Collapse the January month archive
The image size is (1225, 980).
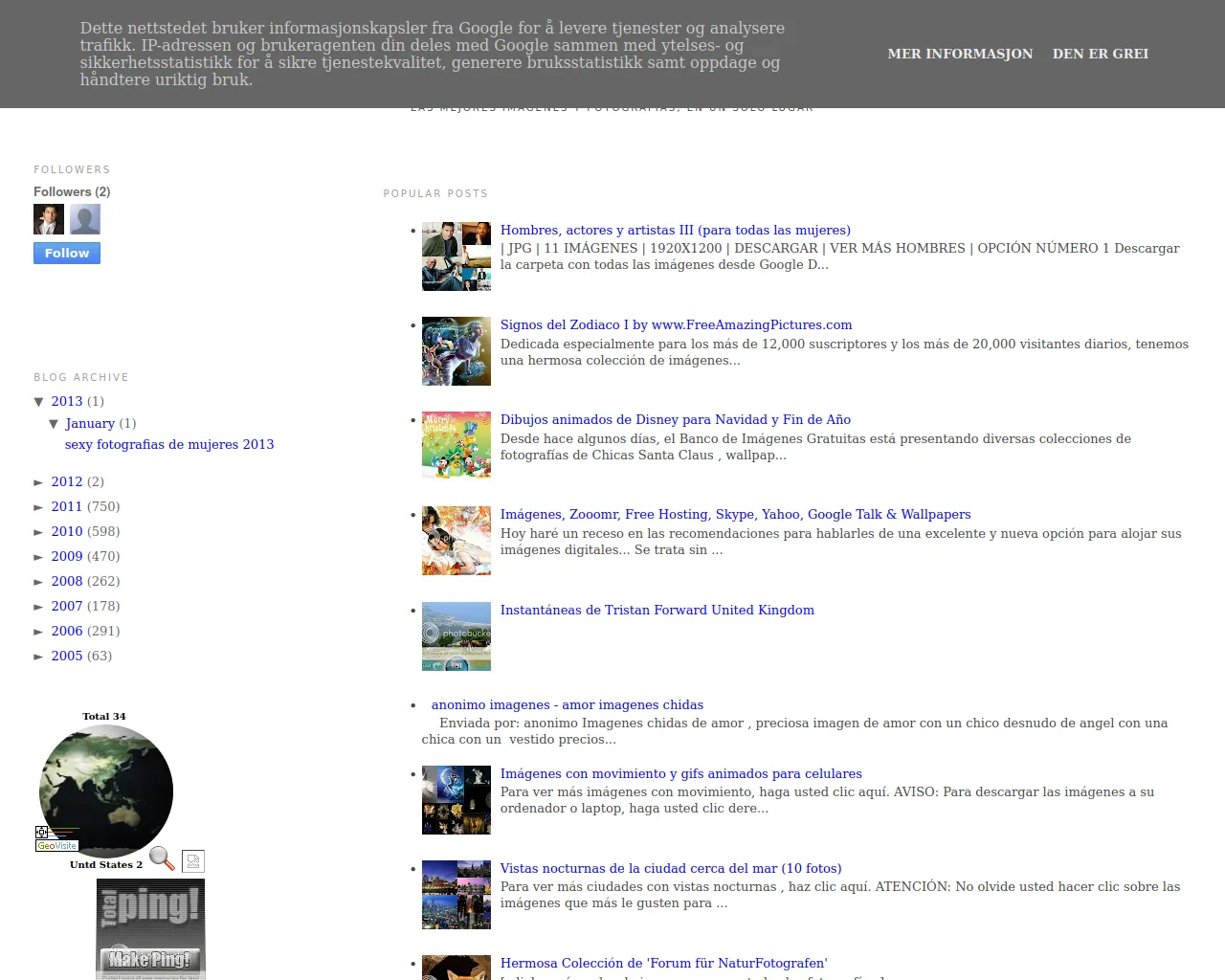pyautogui.click(x=54, y=424)
